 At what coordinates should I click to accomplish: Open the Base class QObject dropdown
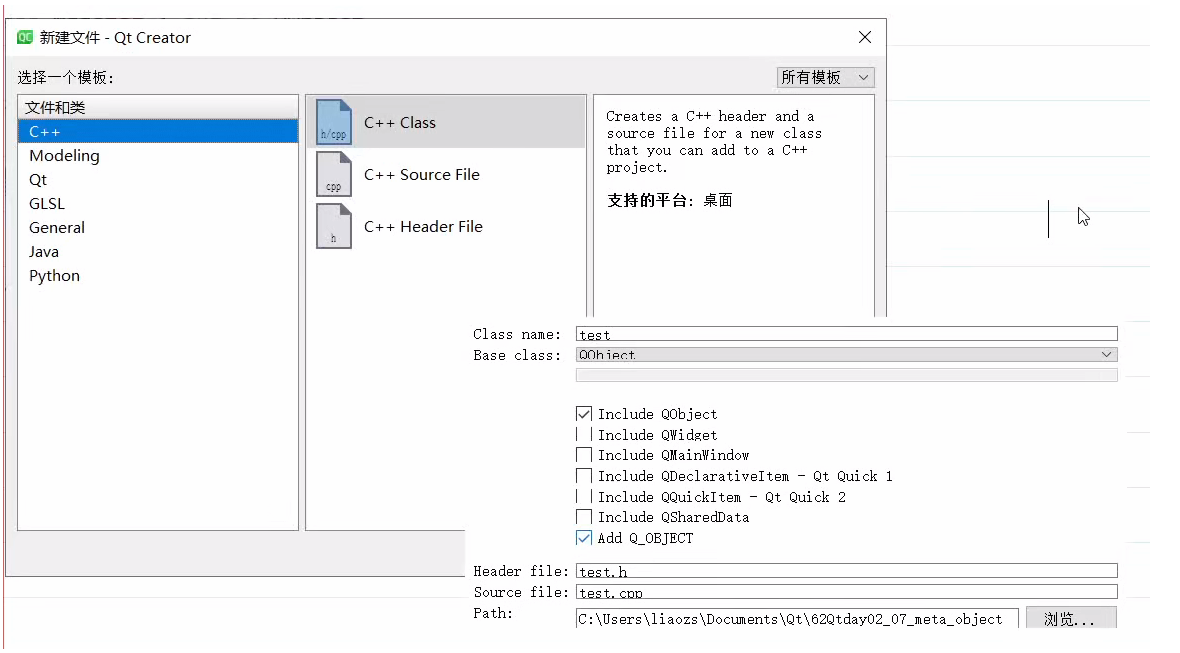point(847,355)
